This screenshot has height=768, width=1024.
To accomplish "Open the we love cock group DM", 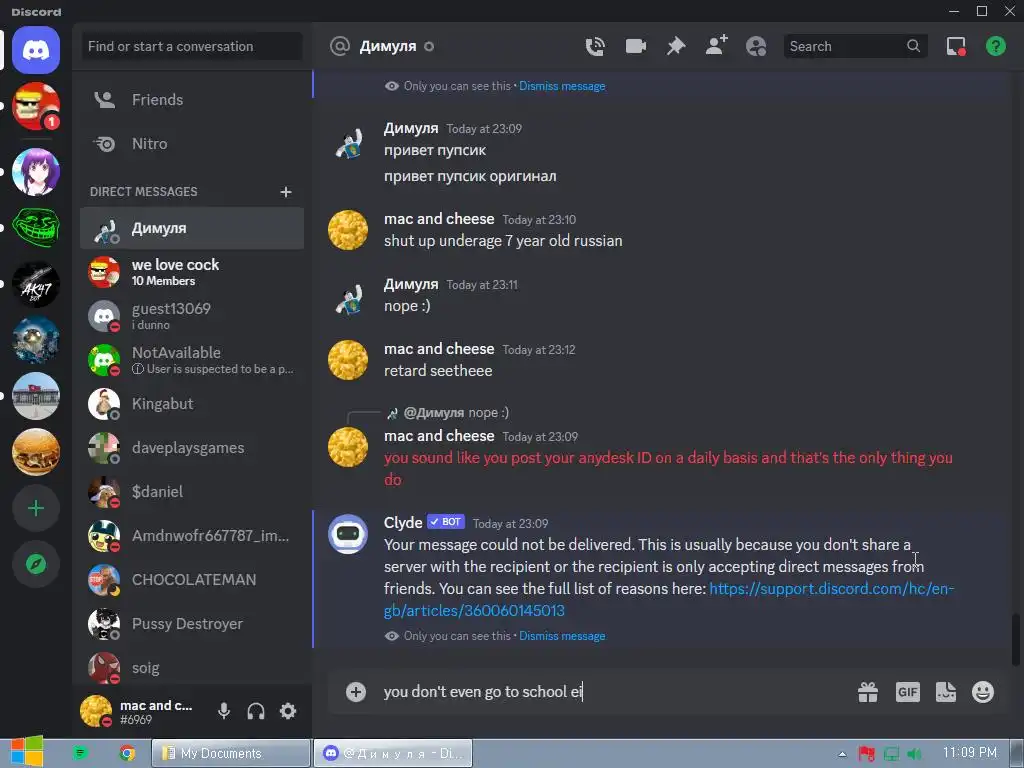I will click(x=192, y=272).
